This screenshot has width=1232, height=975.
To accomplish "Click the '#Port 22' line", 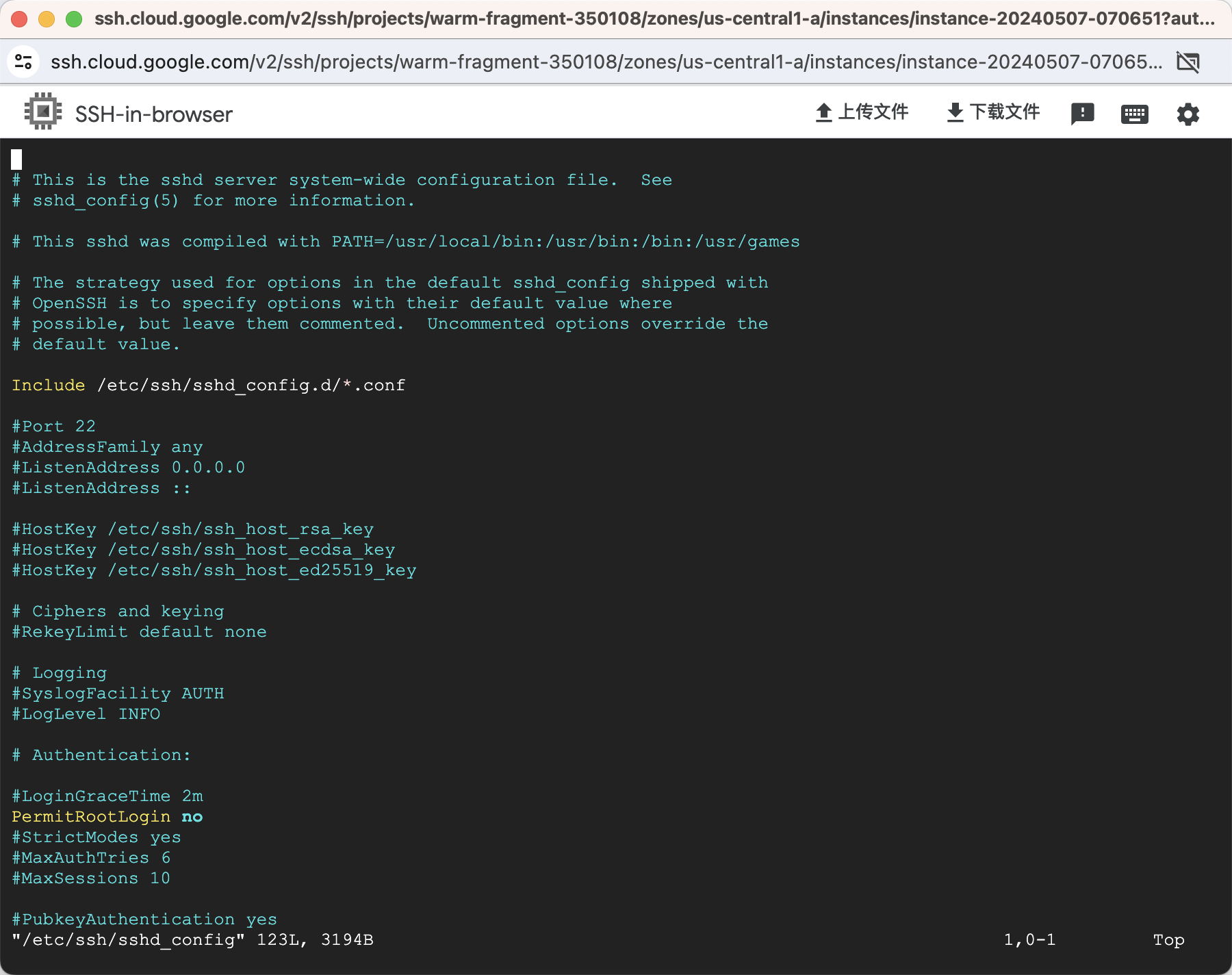I will [x=54, y=427].
